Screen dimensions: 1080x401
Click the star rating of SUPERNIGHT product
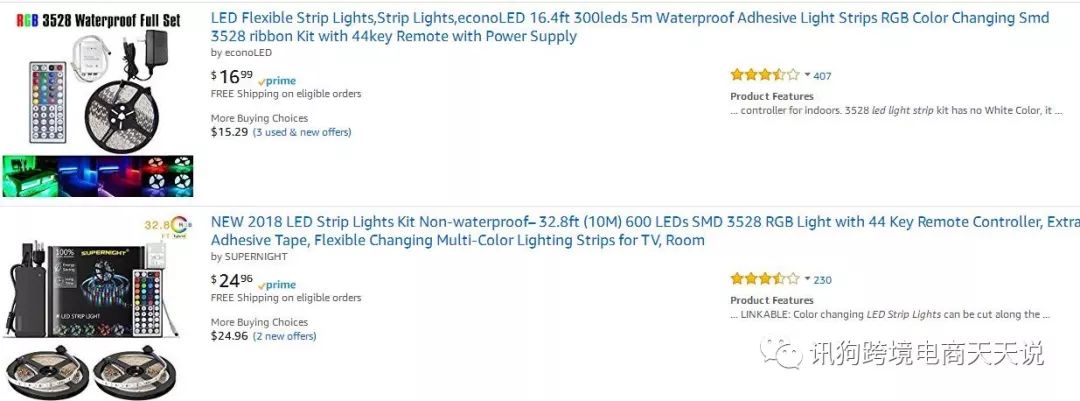tap(764, 279)
